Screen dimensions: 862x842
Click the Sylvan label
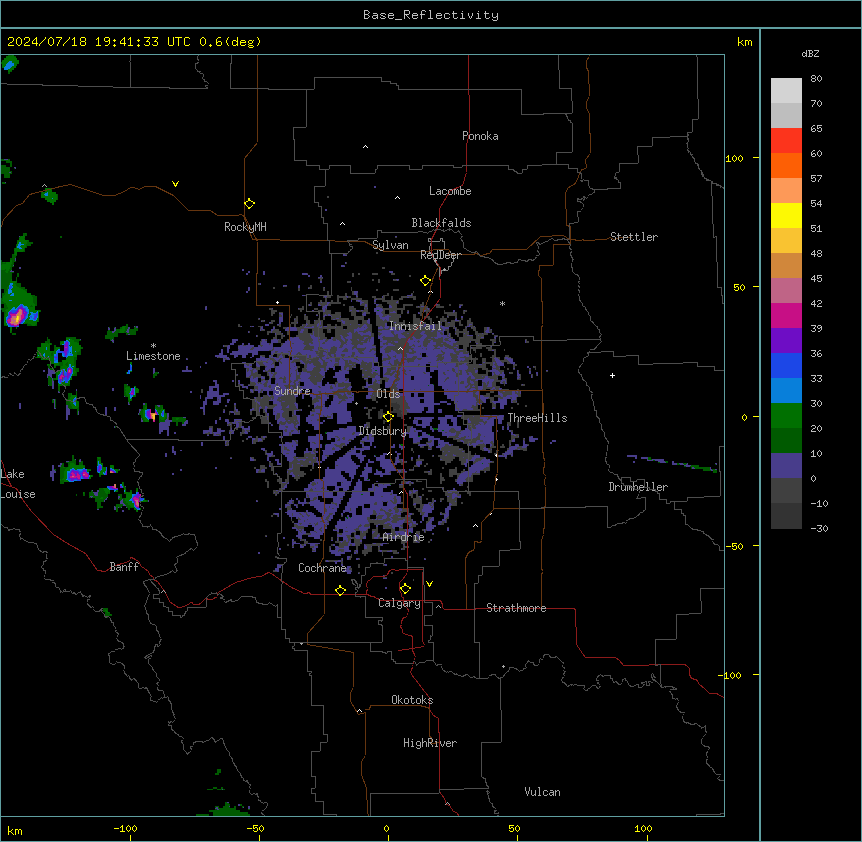(390, 245)
